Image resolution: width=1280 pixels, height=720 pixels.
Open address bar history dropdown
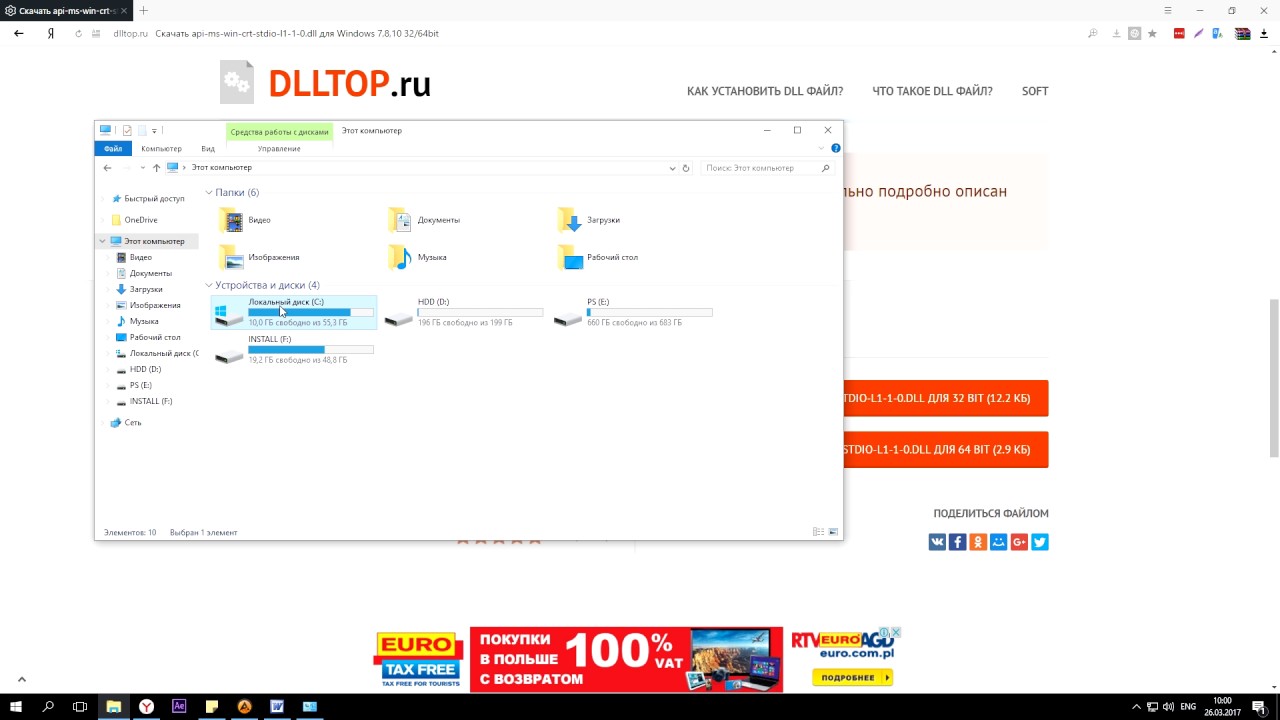pos(672,168)
